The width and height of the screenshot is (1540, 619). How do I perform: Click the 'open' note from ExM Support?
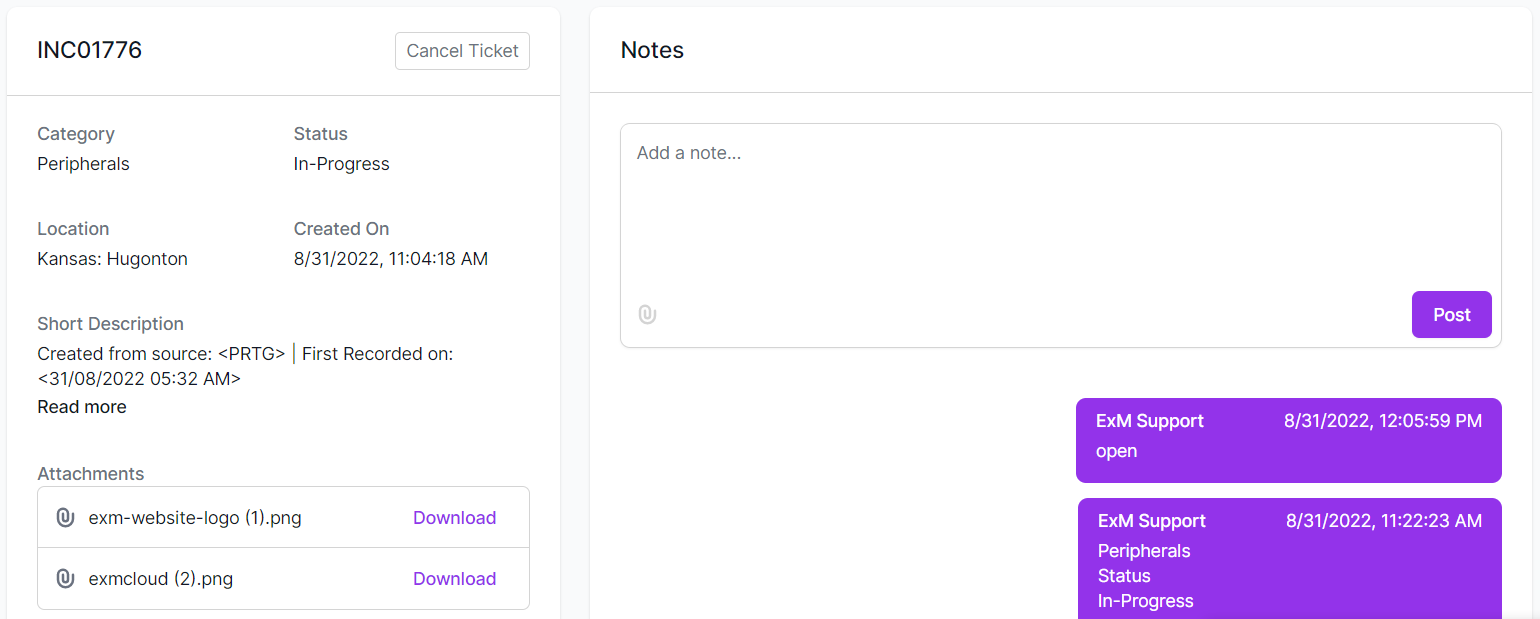pos(1289,440)
